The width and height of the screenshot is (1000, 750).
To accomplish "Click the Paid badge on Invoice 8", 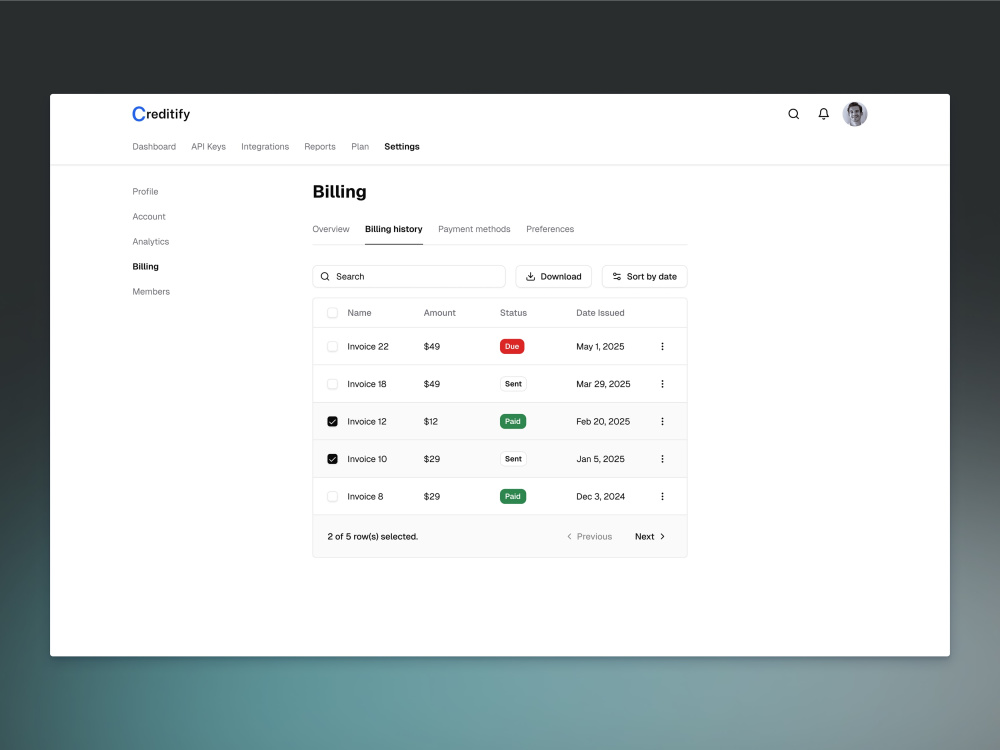I will [x=513, y=496].
